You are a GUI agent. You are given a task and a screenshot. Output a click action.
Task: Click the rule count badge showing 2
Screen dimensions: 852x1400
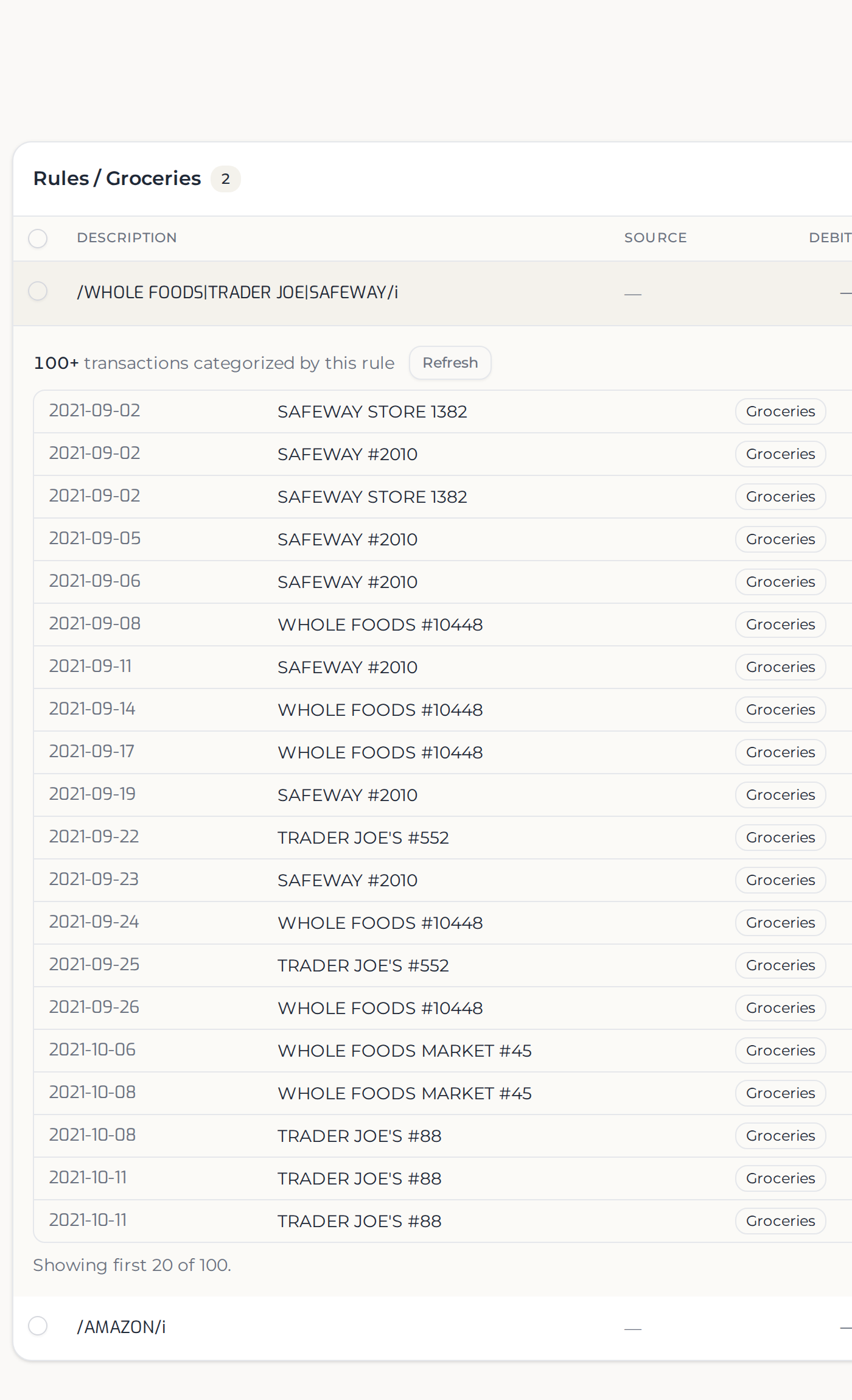tap(225, 179)
